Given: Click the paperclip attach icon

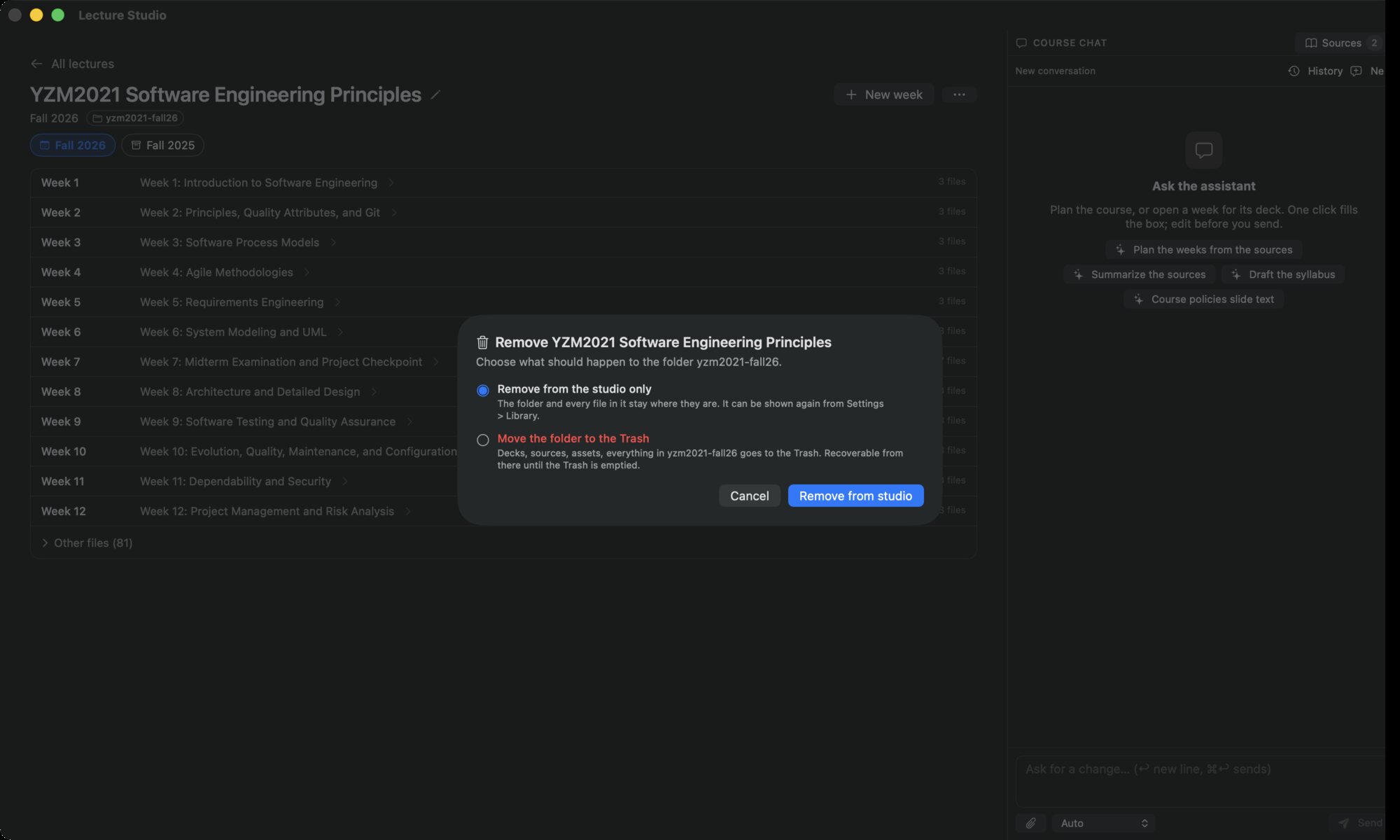Looking at the screenshot, I should coord(1030,823).
